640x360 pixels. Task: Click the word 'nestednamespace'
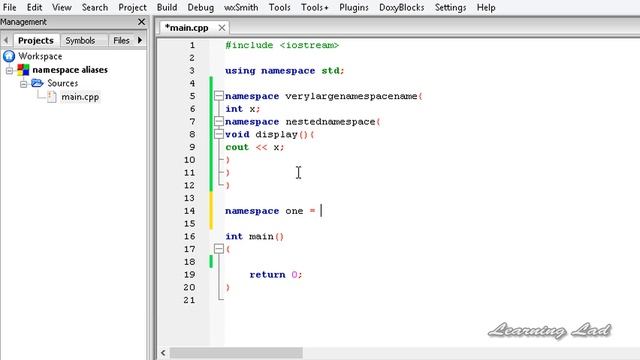tap(330, 122)
